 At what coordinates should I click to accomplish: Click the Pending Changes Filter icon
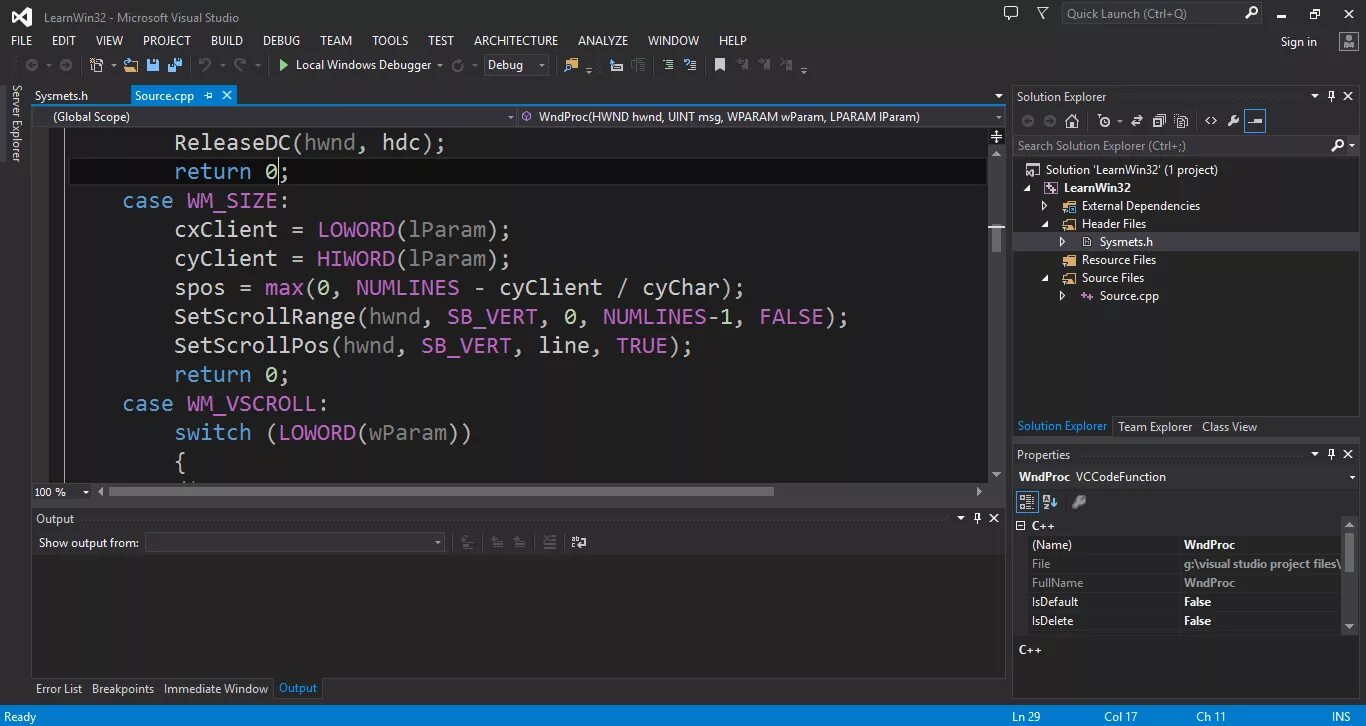tap(1104, 121)
